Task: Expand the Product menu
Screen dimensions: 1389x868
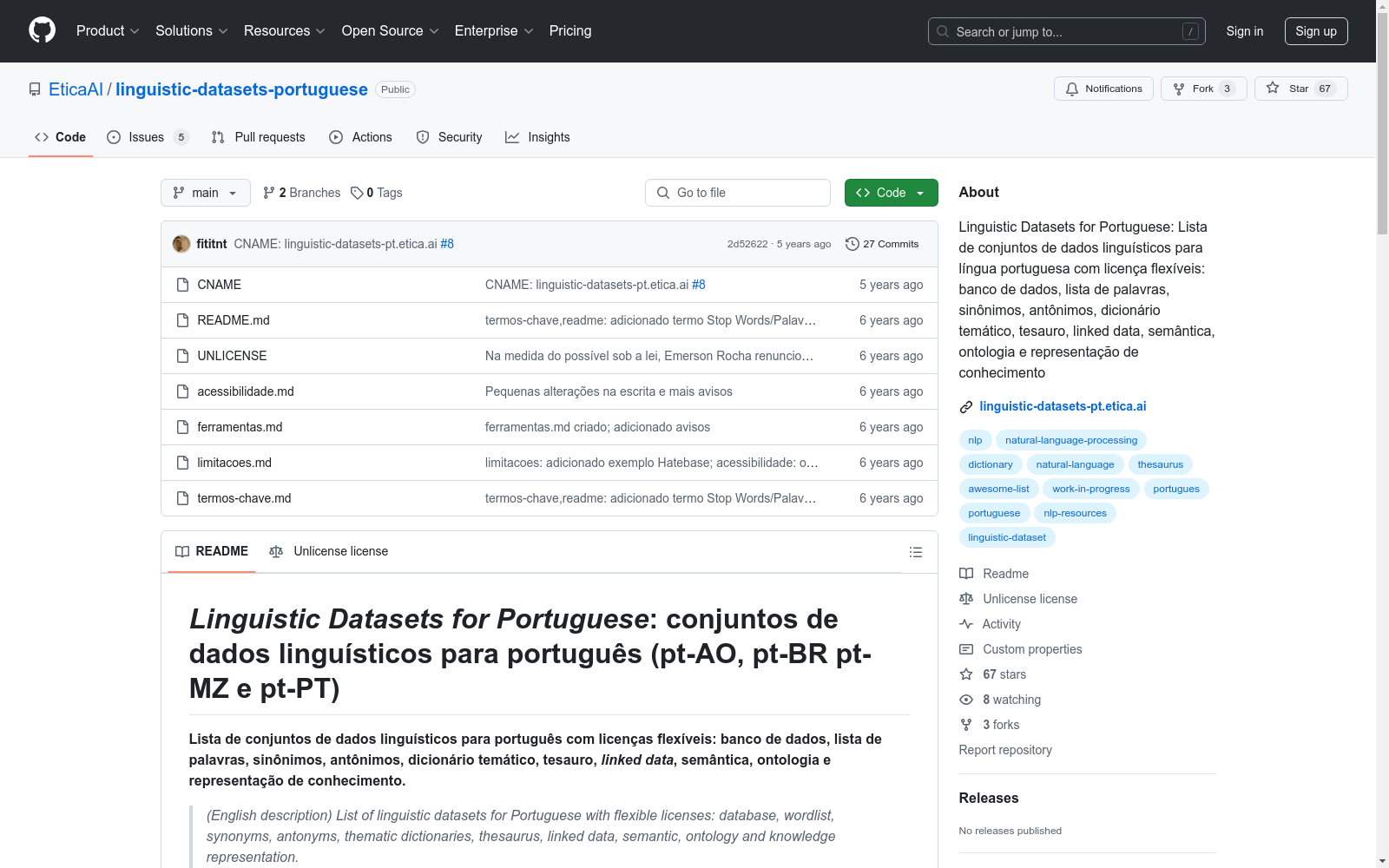Action: click(x=108, y=31)
